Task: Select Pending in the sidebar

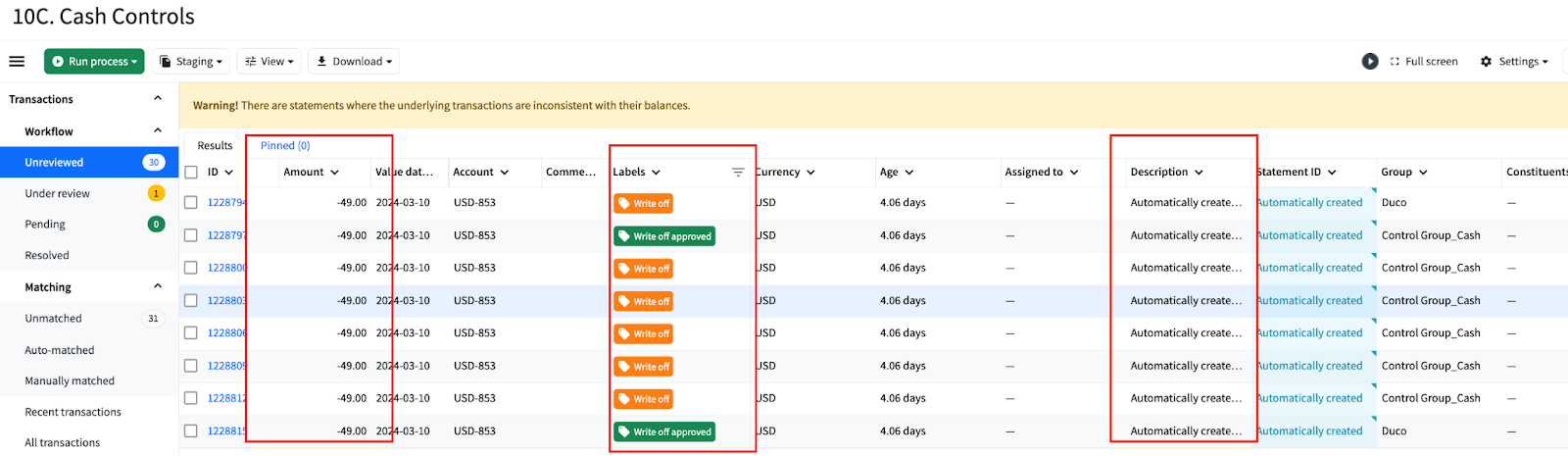Action: tap(89, 224)
